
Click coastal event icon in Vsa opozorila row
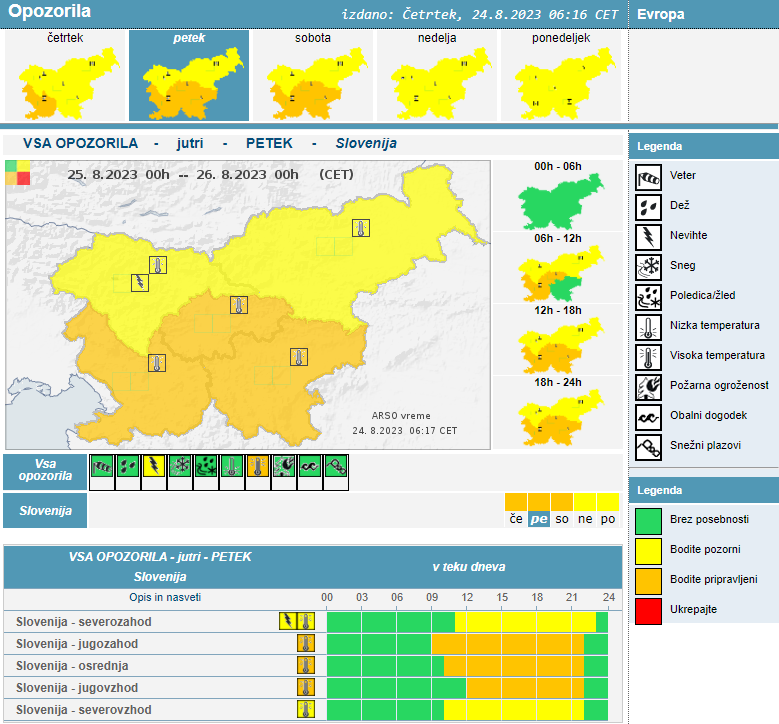(310, 466)
